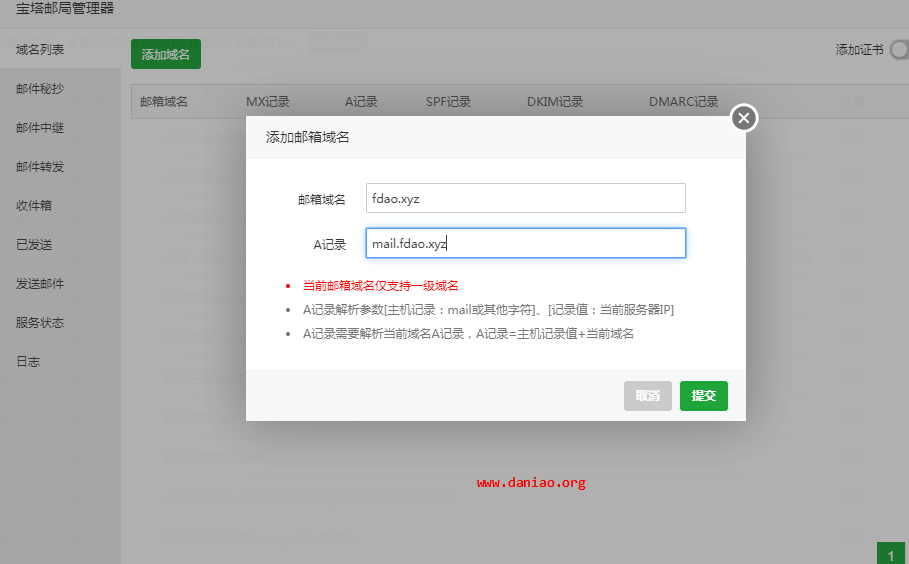Click the 添加邮箱域名 dialog title
This screenshot has height=564, width=909.
pos(307,137)
